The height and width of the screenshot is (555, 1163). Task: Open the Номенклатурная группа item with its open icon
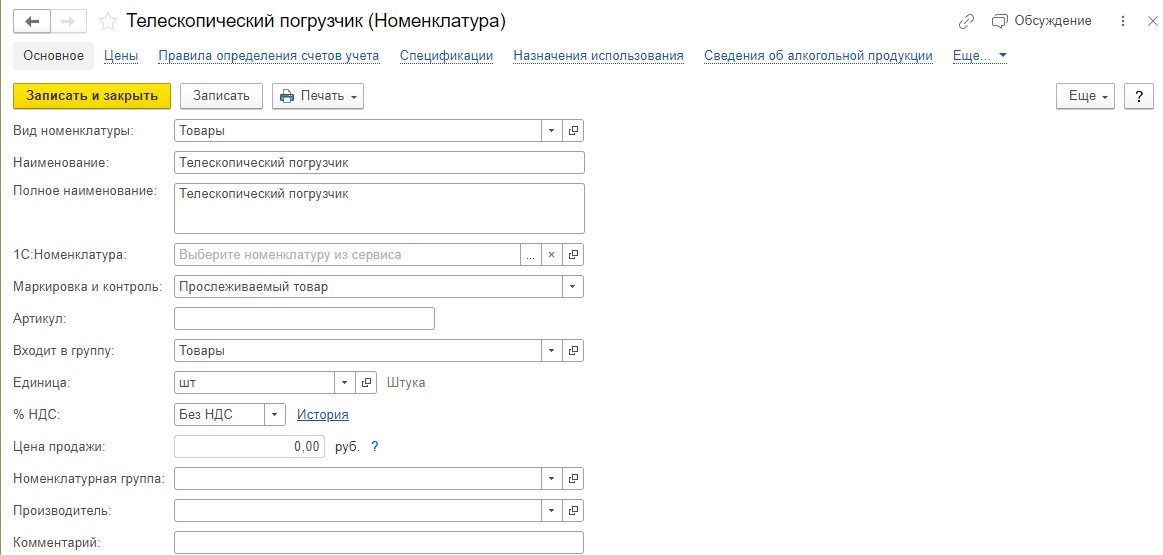click(573, 479)
